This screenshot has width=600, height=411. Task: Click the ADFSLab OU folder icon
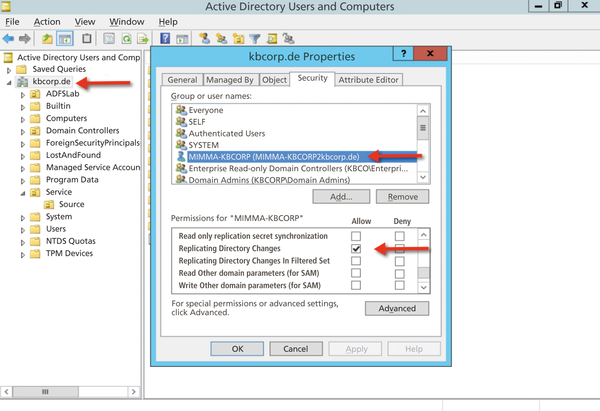(x=35, y=94)
